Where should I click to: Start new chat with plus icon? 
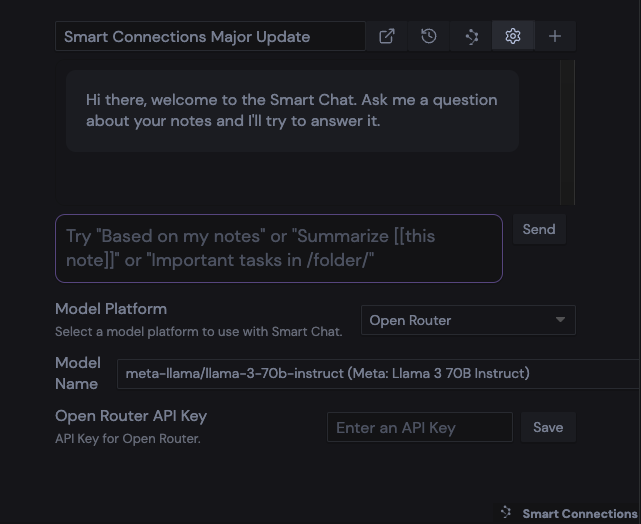tap(555, 36)
